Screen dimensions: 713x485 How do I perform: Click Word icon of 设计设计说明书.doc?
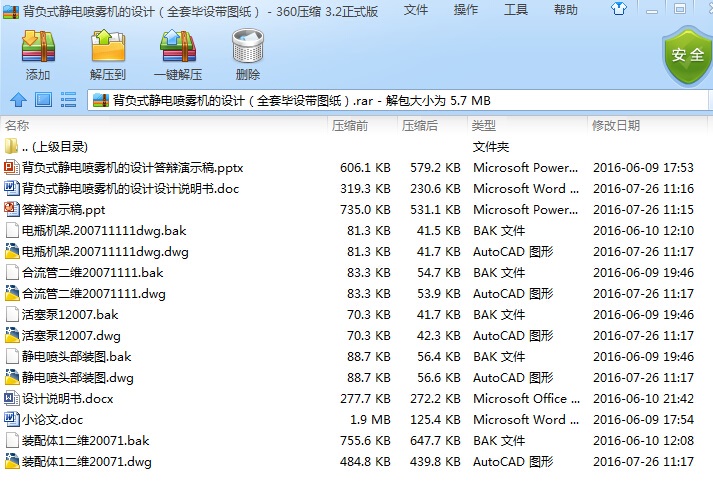click(11, 188)
